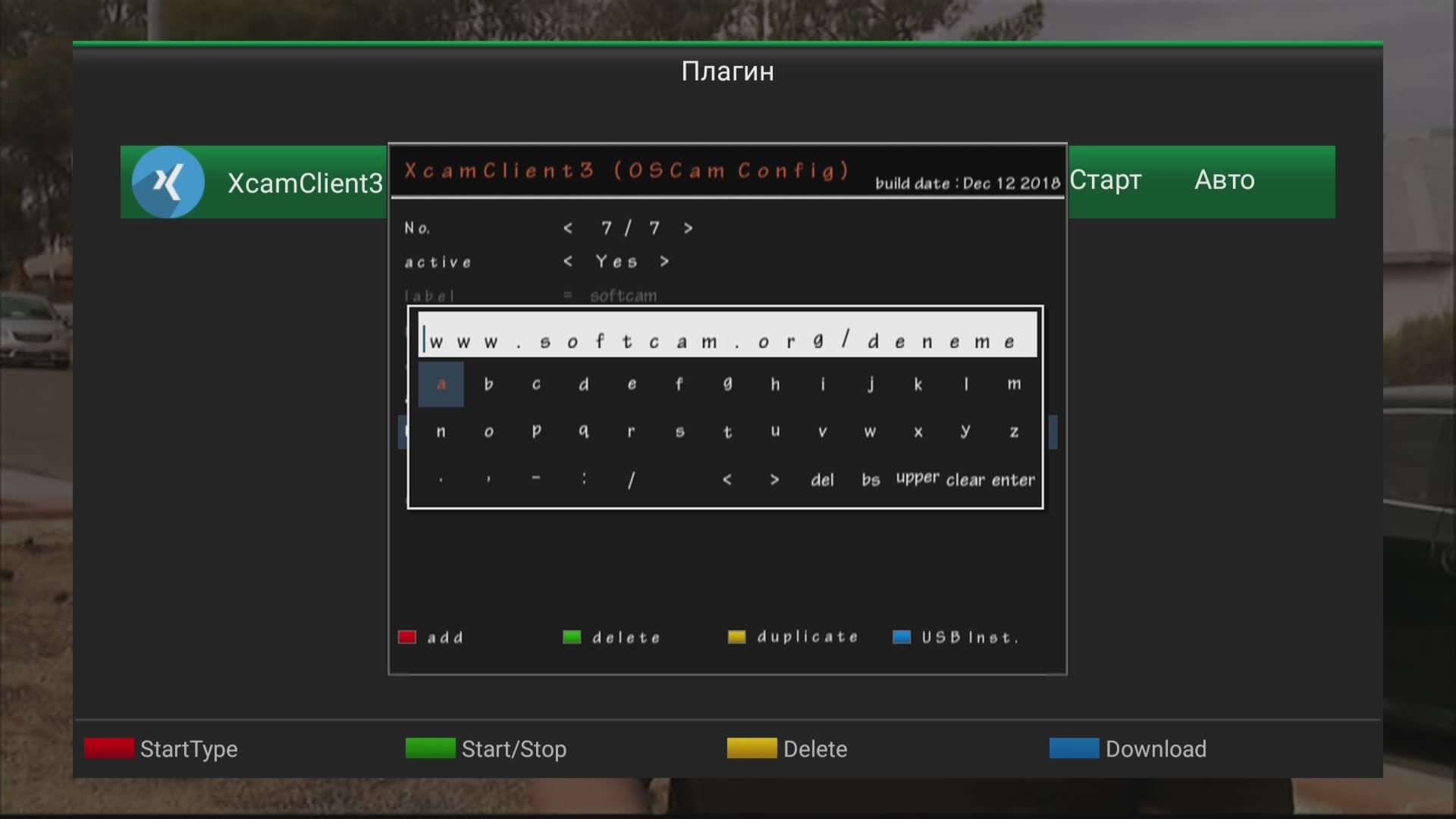Click the 'Авто' label in plugin row

coord(1225,180)
